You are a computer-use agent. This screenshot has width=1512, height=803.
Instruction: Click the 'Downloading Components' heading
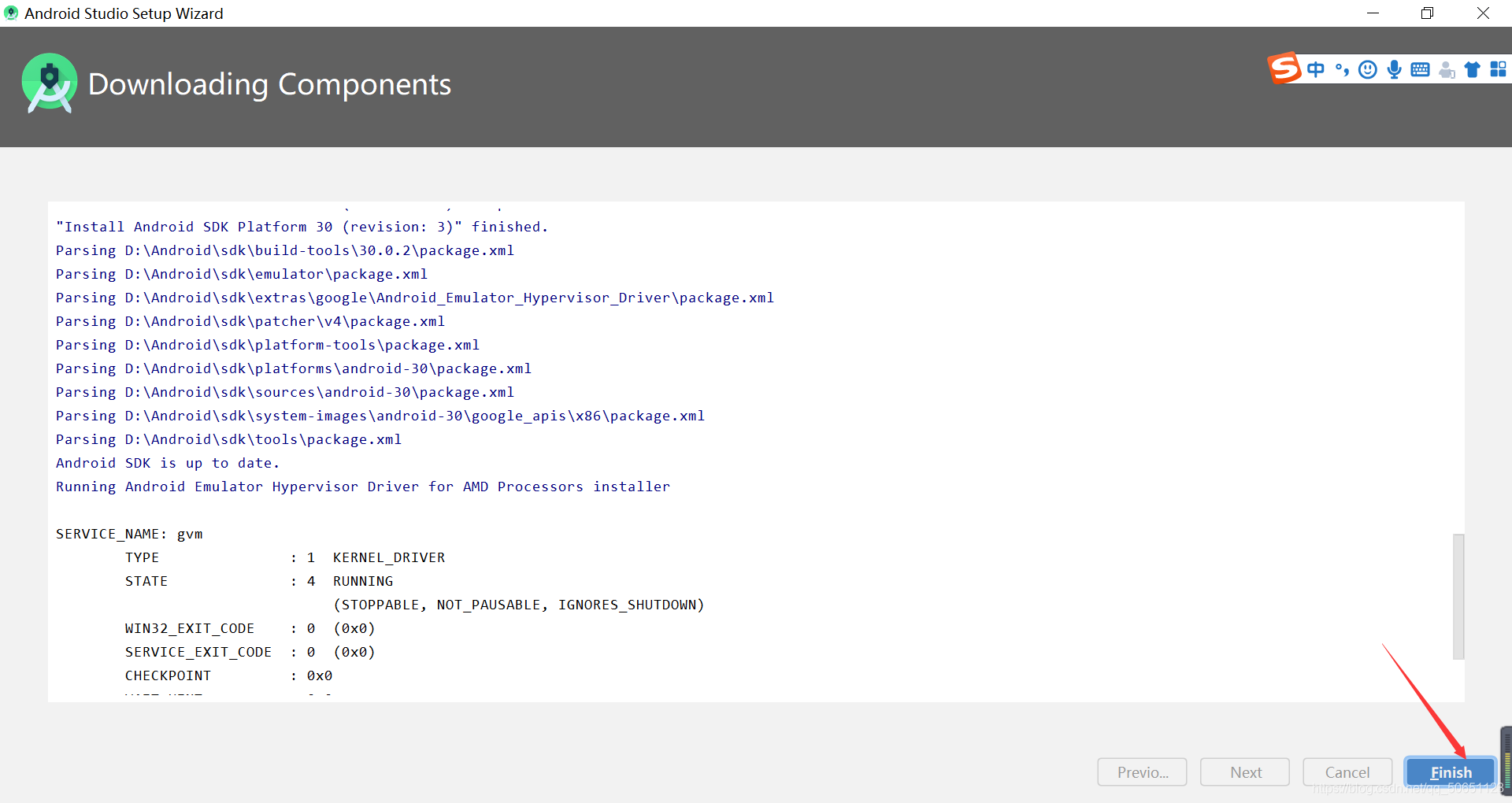(x=270, y=84)
